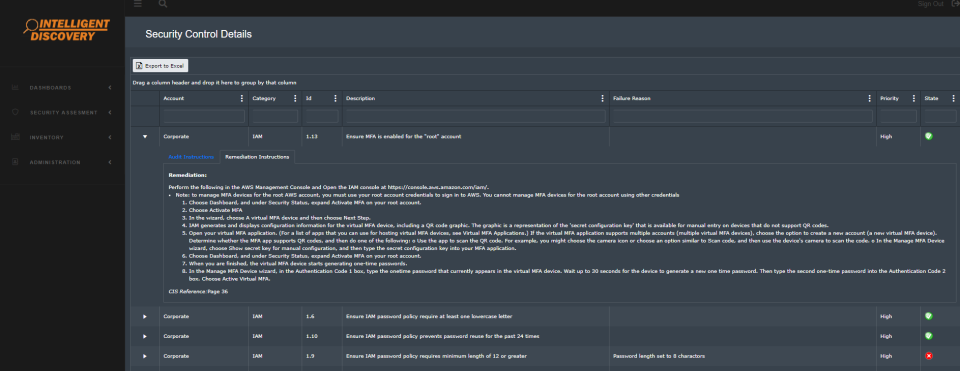This screenshot has width=960, height=371.
Task: Click the Export to Excel button
Action: (160, 66)
